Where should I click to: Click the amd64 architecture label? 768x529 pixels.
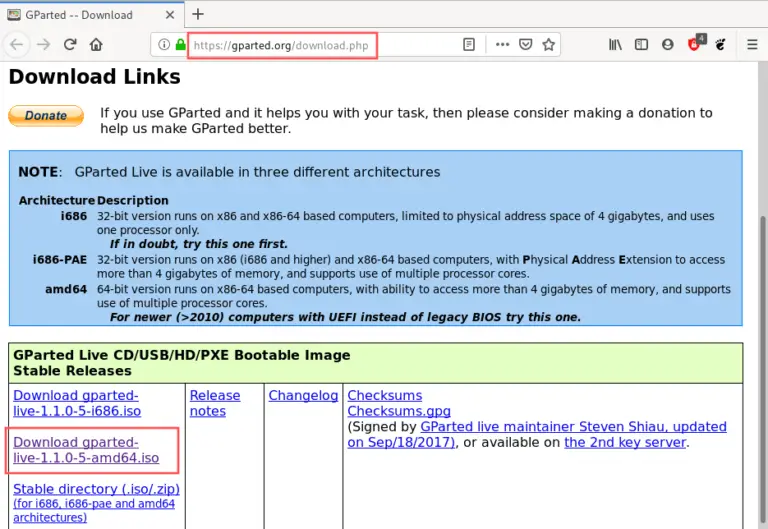tap(66, 289)
